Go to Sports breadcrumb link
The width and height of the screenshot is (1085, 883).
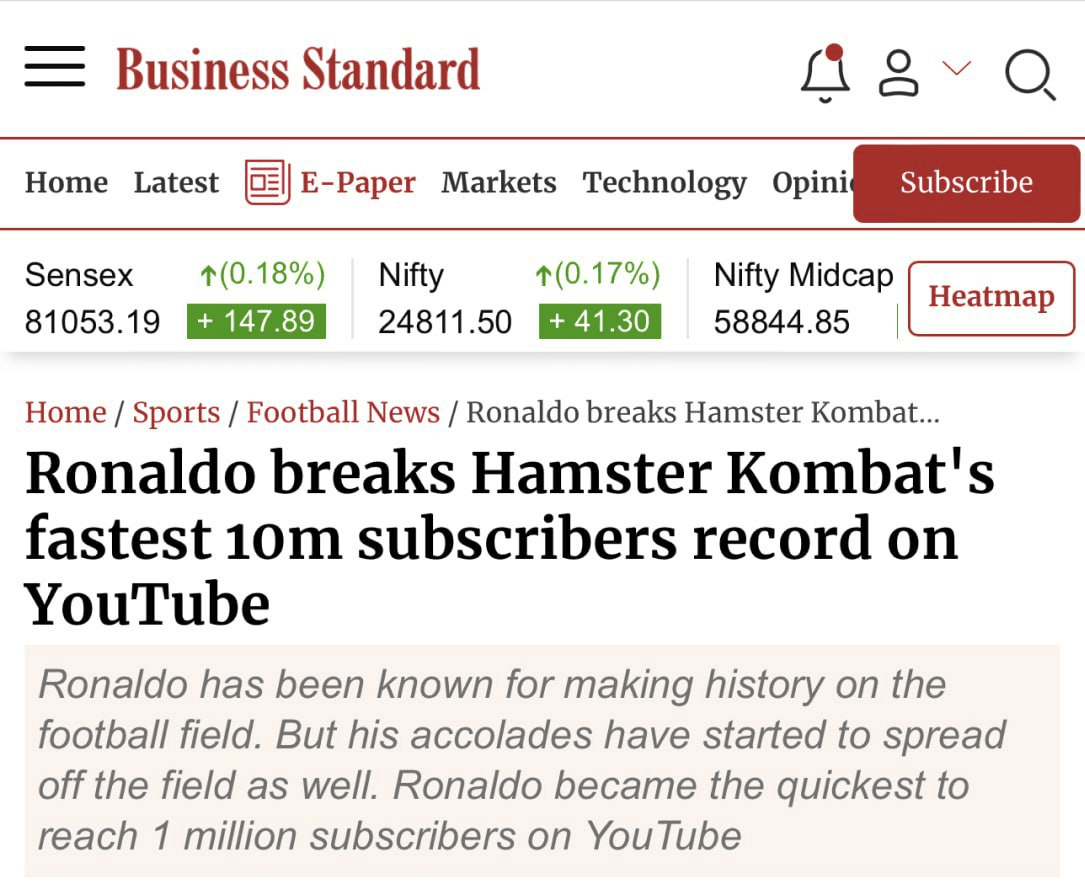tap(176, 412)
